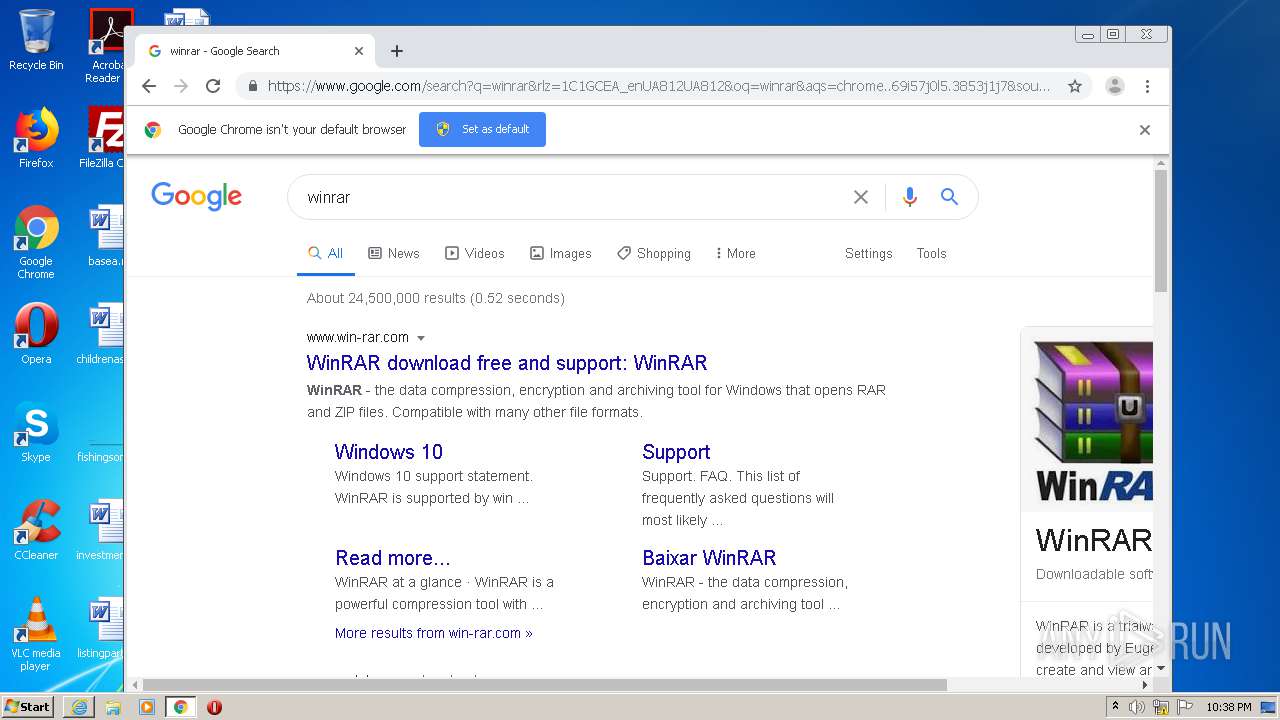Click the Opera taskbar icon
This screenshot has width=1280, height=720.
pyautogui.click(x=214, y=707)
